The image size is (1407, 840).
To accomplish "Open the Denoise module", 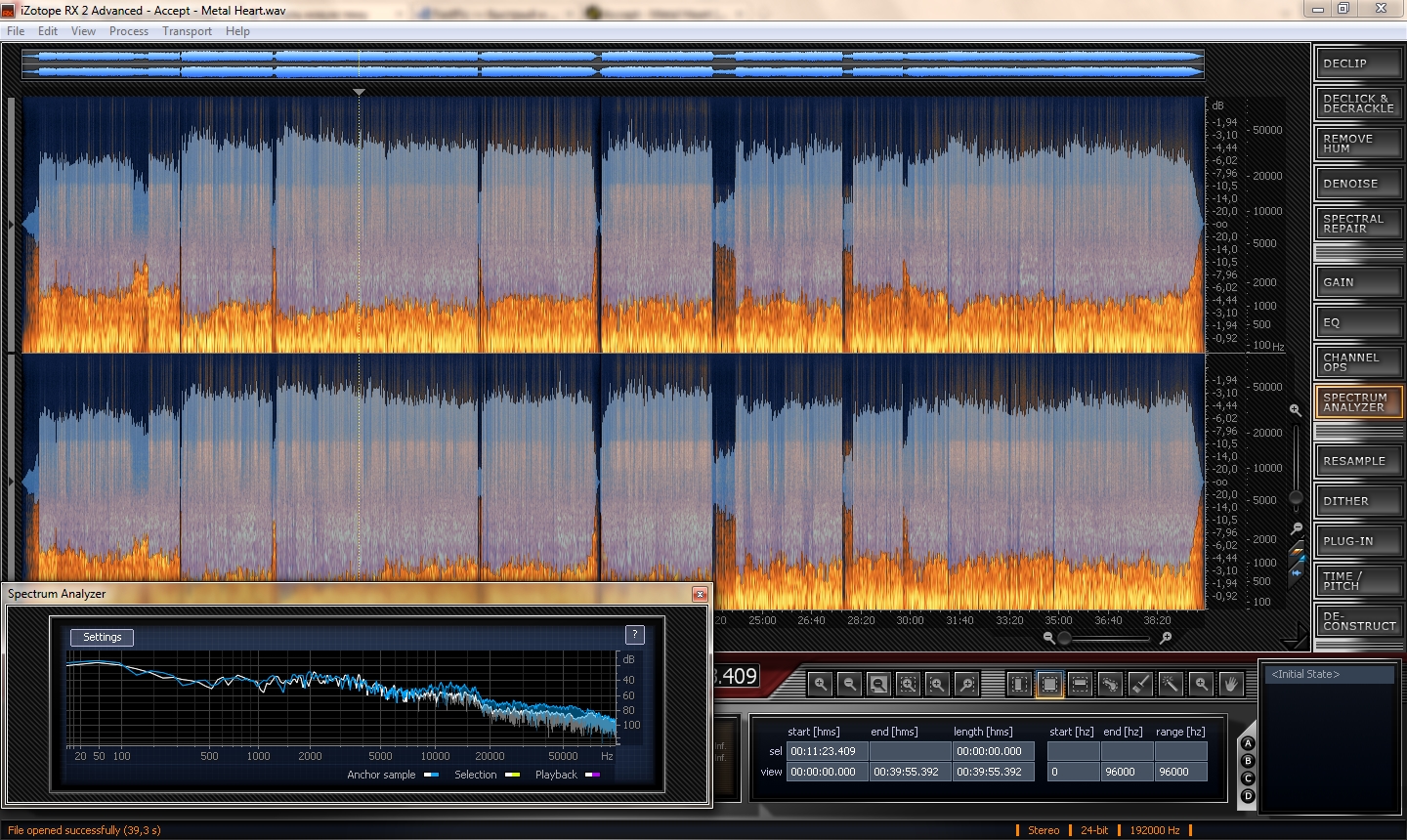I will (x=1358, y=184).
